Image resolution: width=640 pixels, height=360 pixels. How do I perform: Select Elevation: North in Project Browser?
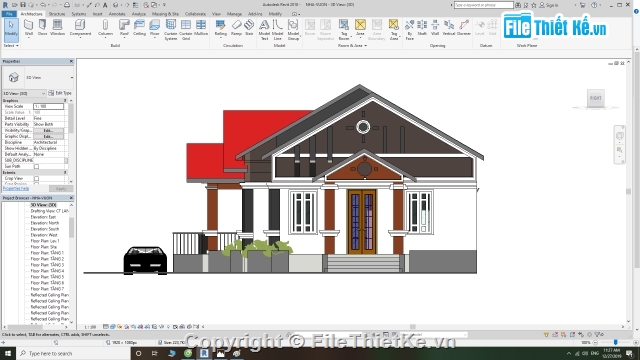point(45,223)
